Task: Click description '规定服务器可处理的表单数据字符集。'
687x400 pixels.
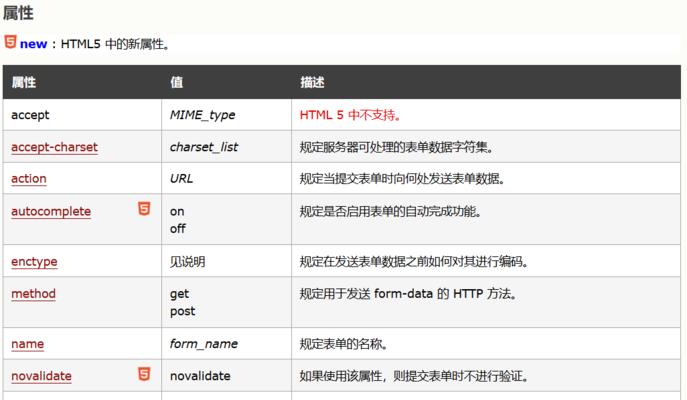Action: pyautogui.click(x=397, y=147)
